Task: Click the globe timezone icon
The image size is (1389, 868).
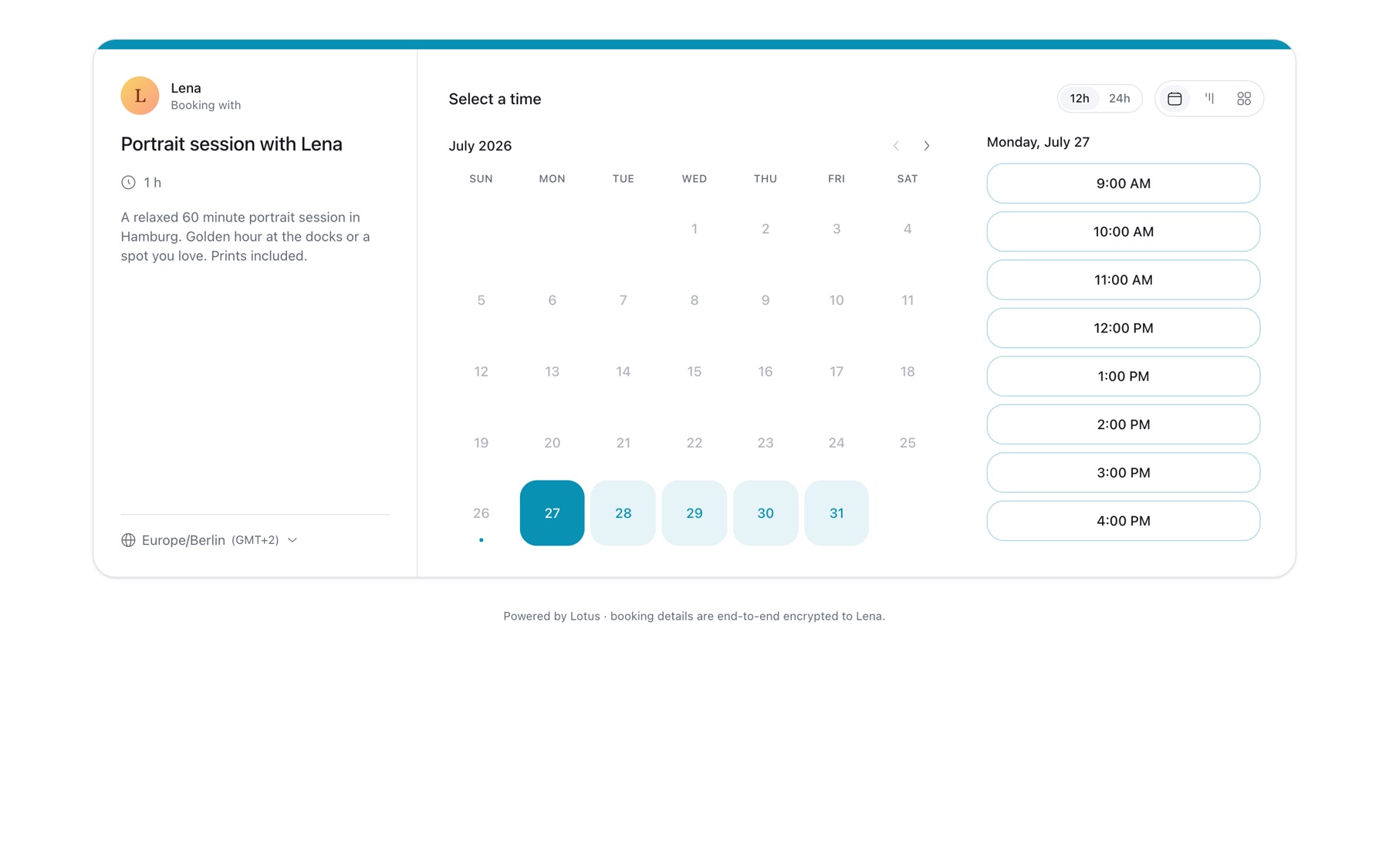Action: pyautogui.click(x=128, y=540)
